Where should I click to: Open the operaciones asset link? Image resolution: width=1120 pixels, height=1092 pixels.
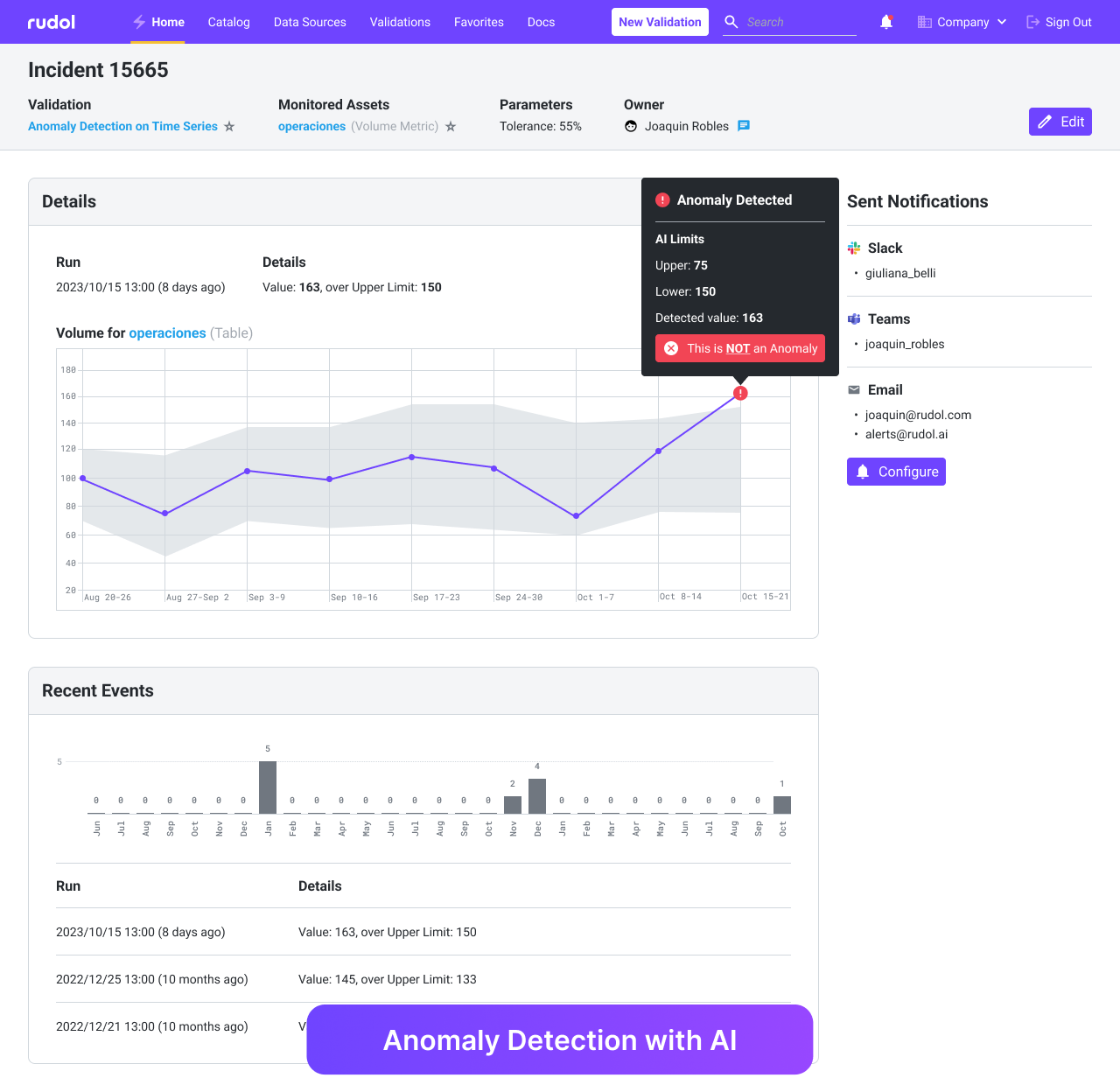tap(311, 126)
